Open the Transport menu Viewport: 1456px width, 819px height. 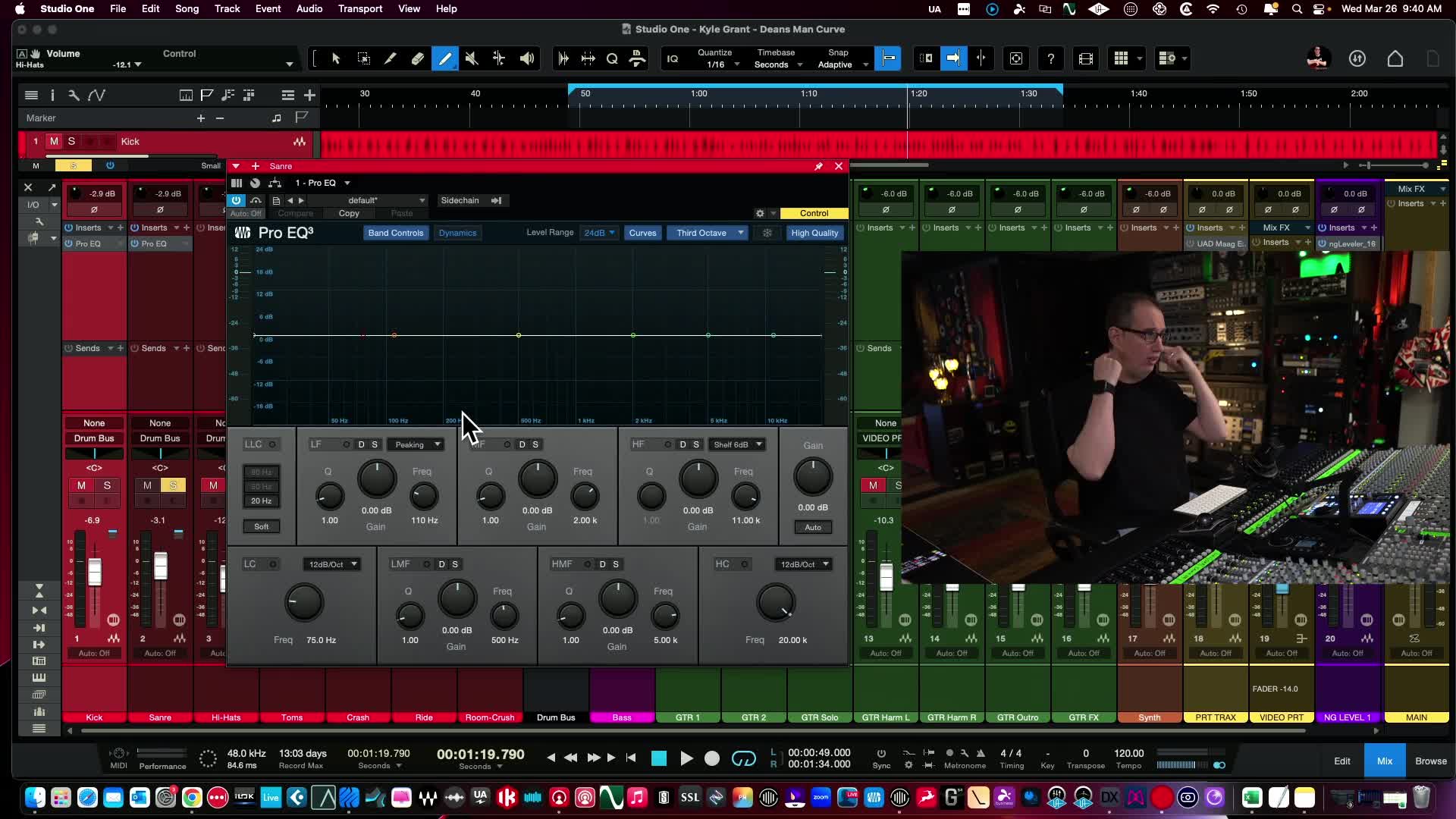coord(360,8)
